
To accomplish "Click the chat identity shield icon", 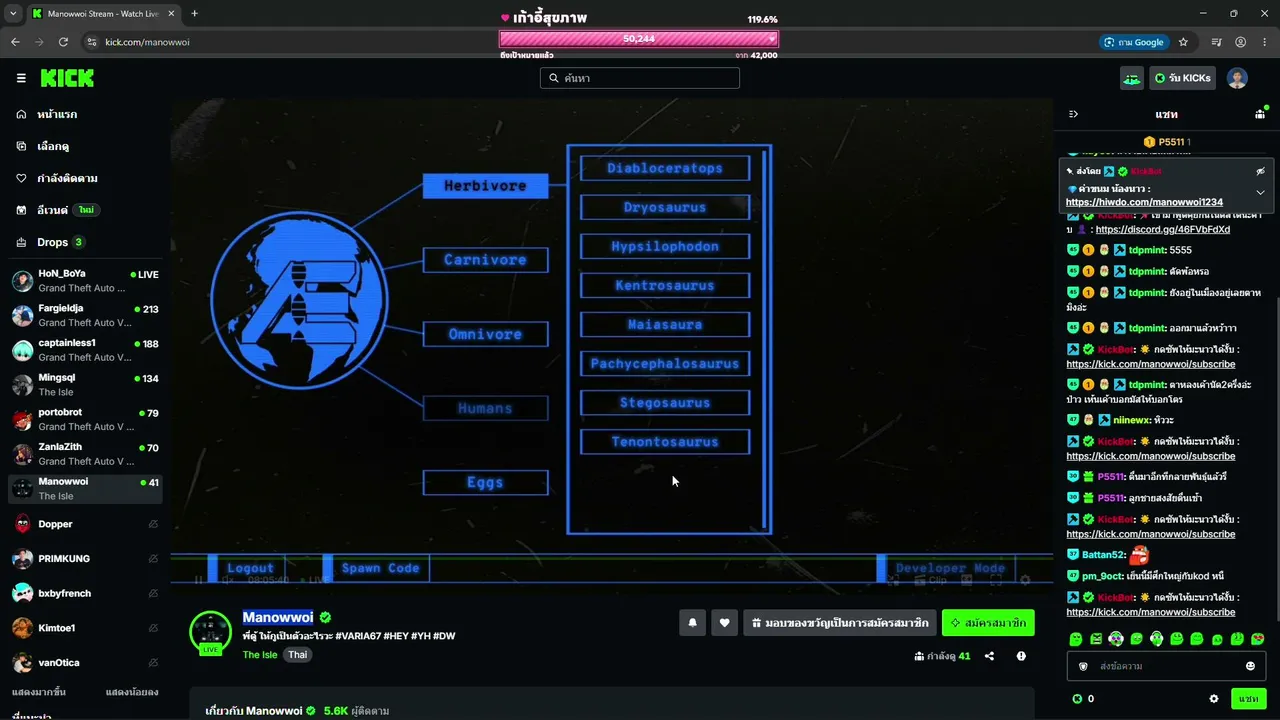I will (1083, 666).
